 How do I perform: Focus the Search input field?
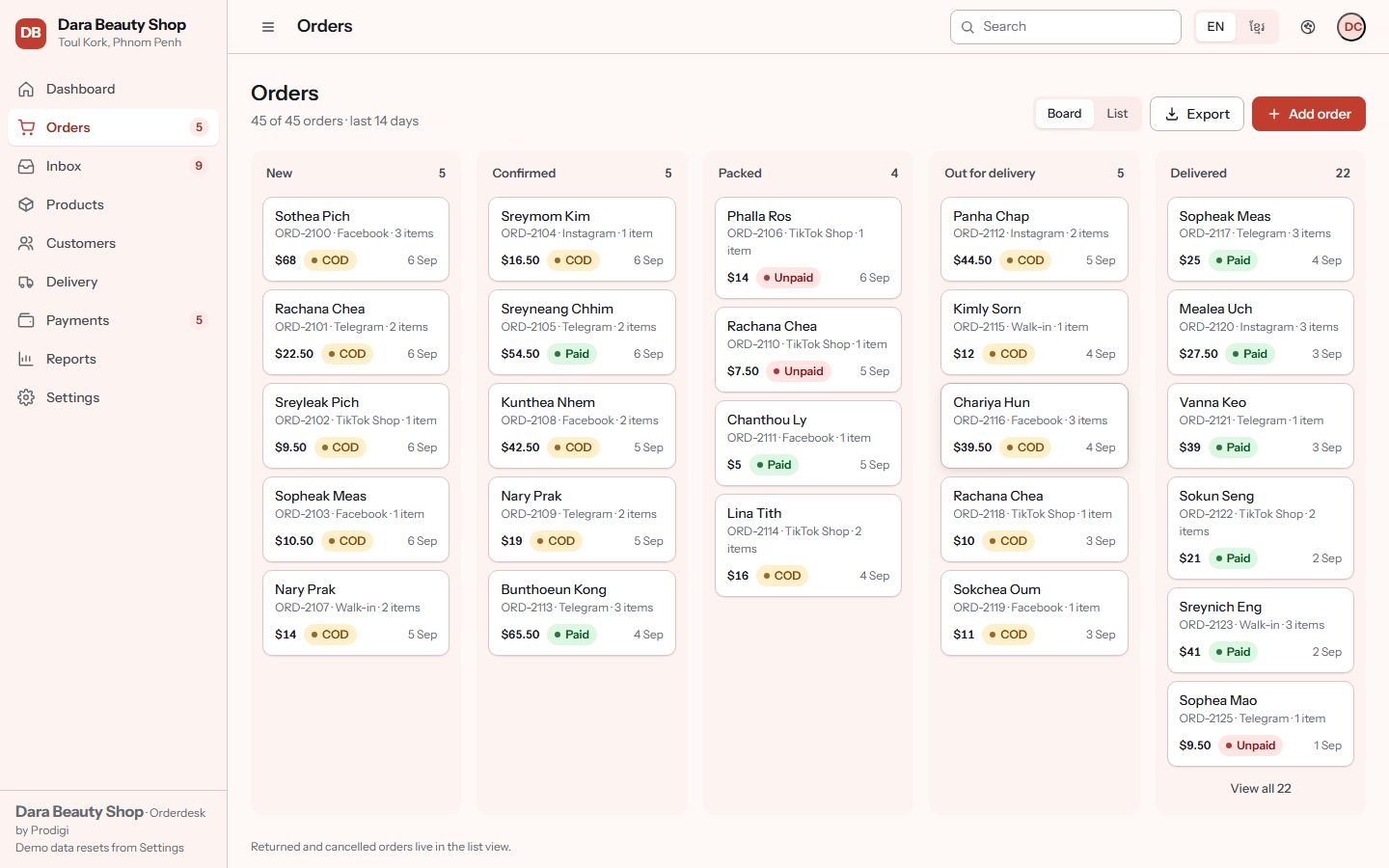pyautogui.click(x=1066, y=27)
